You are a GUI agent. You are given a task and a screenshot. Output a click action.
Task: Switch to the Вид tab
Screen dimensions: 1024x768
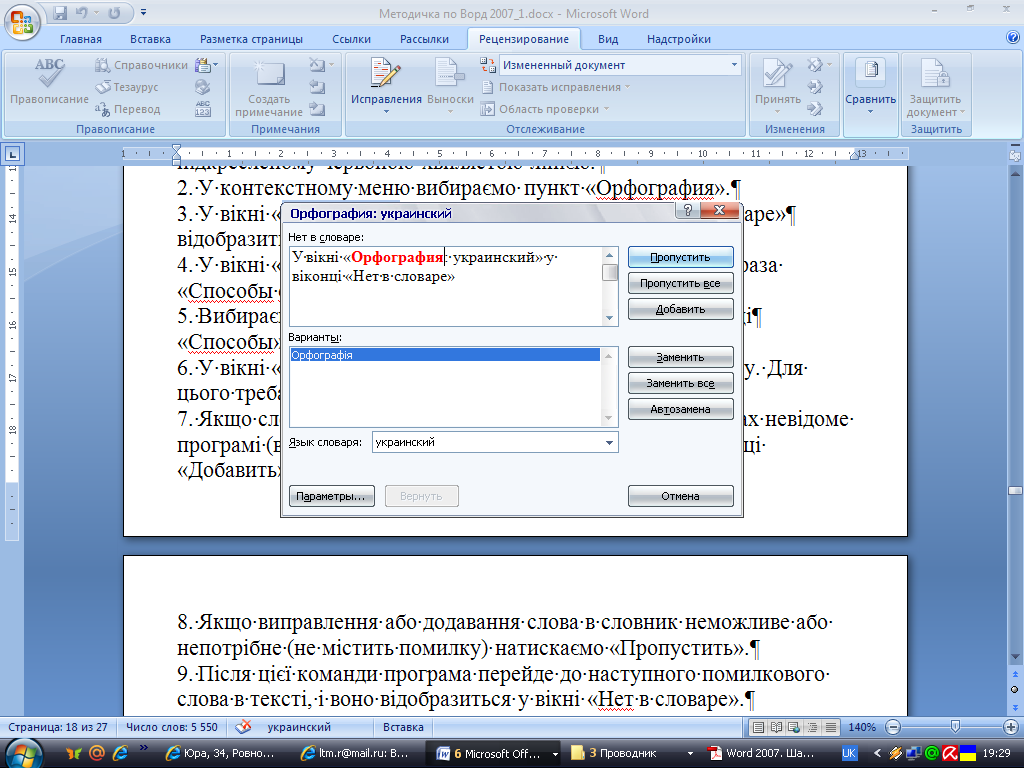[608, 39]
